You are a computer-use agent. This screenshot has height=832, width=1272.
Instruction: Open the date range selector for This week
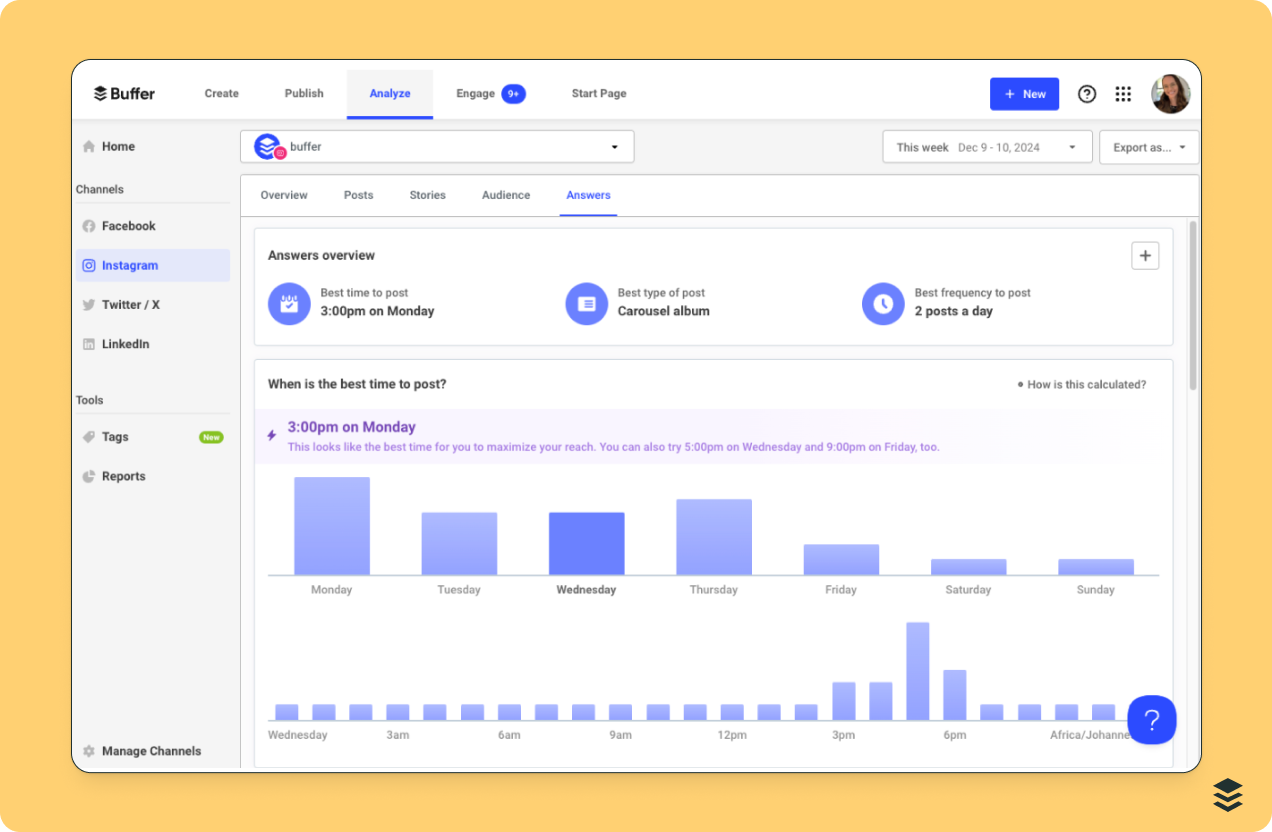coord(986,146)
